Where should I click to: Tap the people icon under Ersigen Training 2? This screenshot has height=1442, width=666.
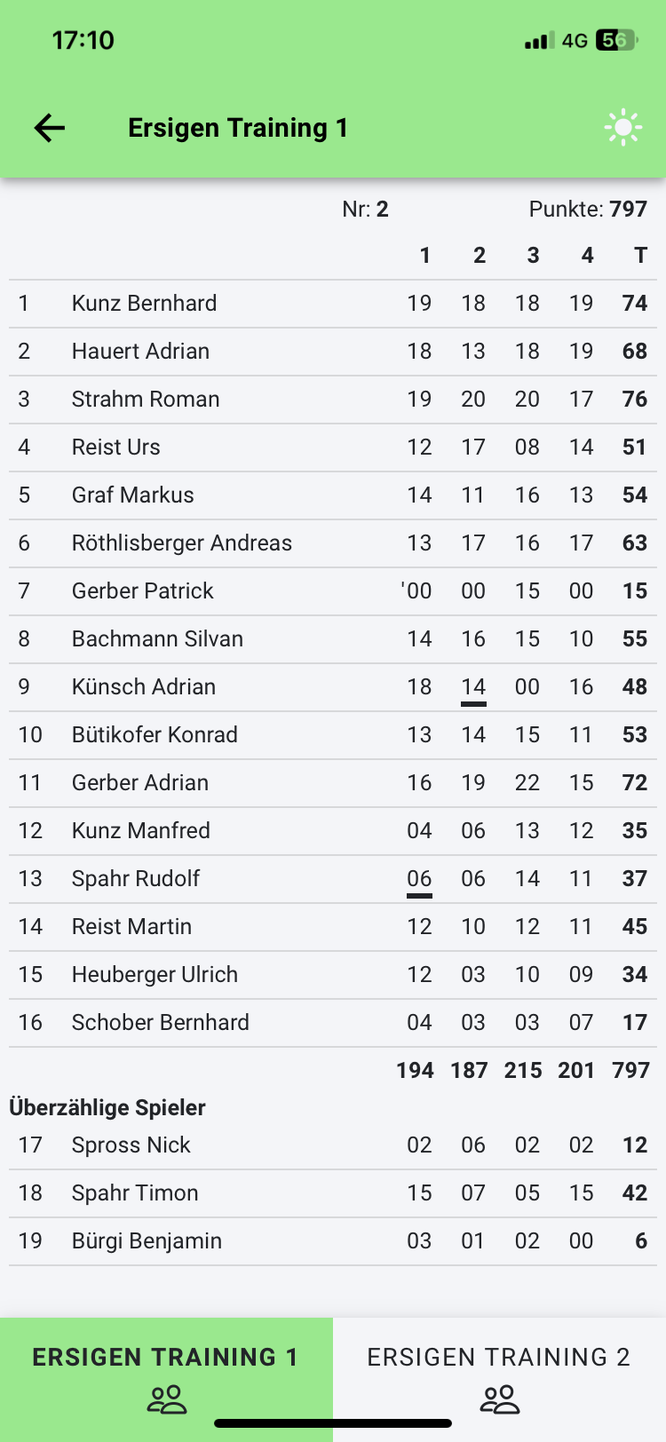(499, 1400)
